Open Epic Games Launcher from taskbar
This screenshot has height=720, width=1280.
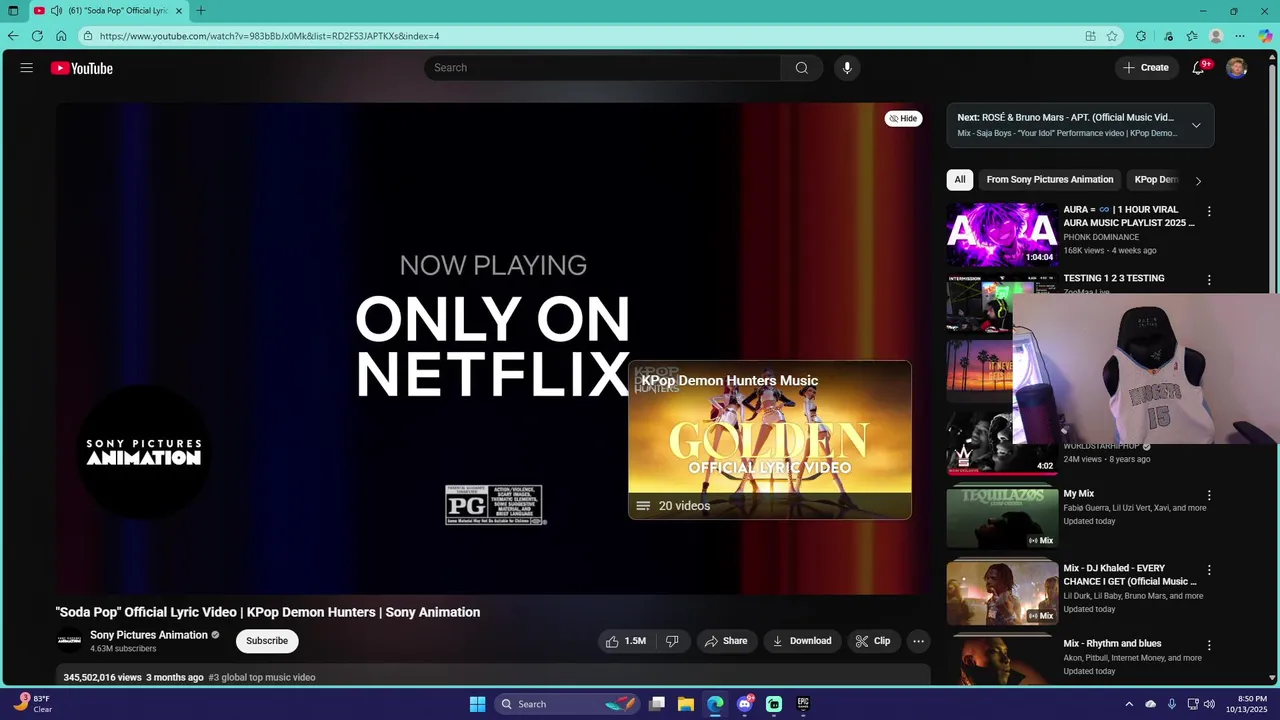tap(803, 704)
